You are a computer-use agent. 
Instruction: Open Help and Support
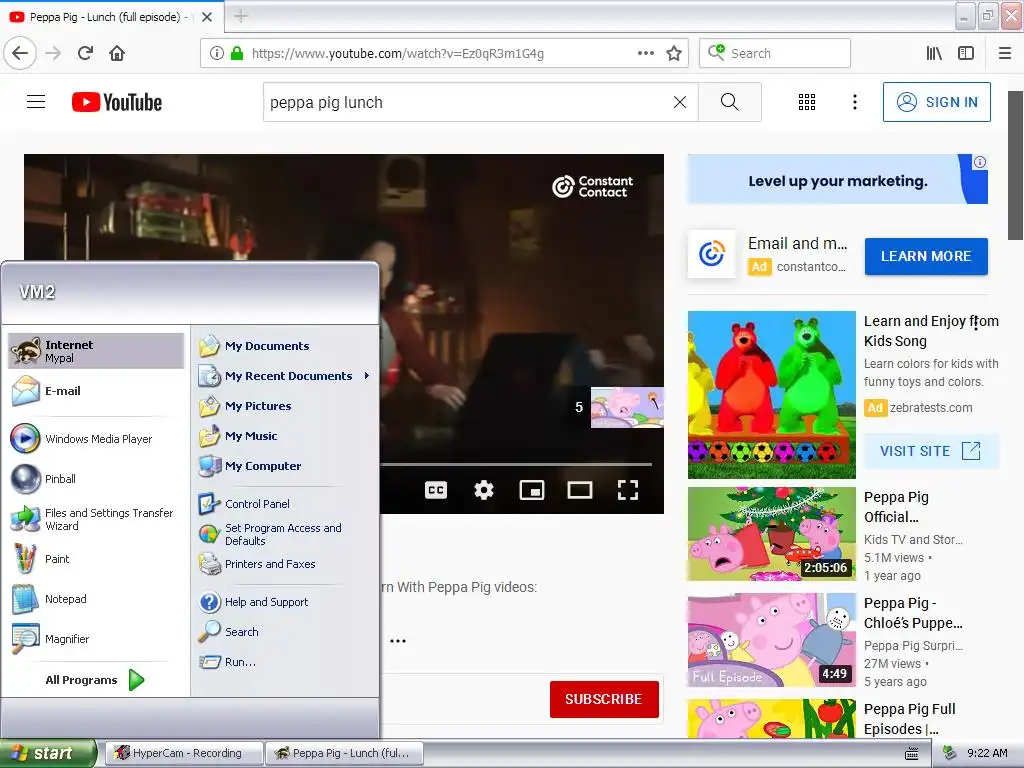[x=285, y=601]
